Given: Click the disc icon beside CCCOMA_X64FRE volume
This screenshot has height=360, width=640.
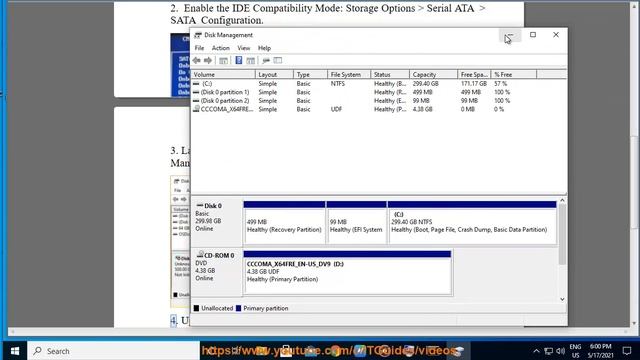Looking at the screenshot, I should point(196,109).
